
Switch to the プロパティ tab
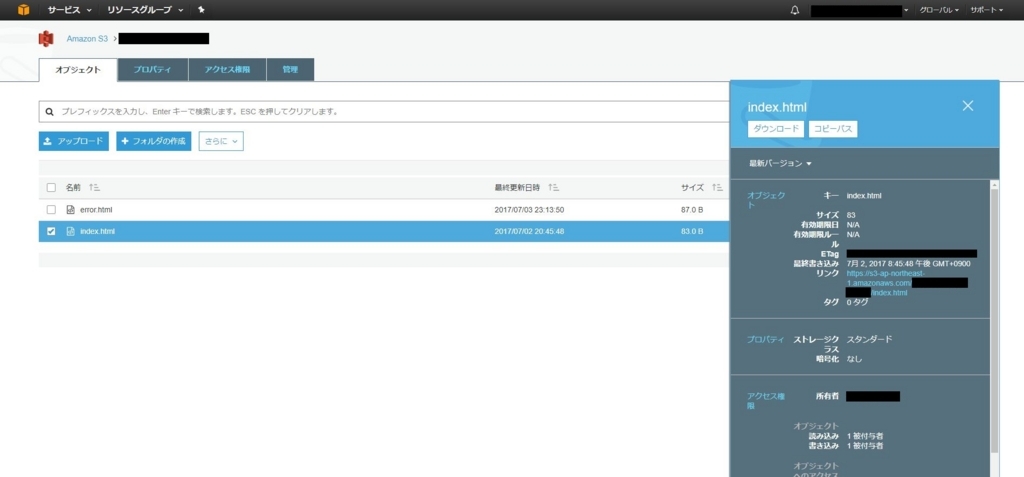tap(153, 70)
